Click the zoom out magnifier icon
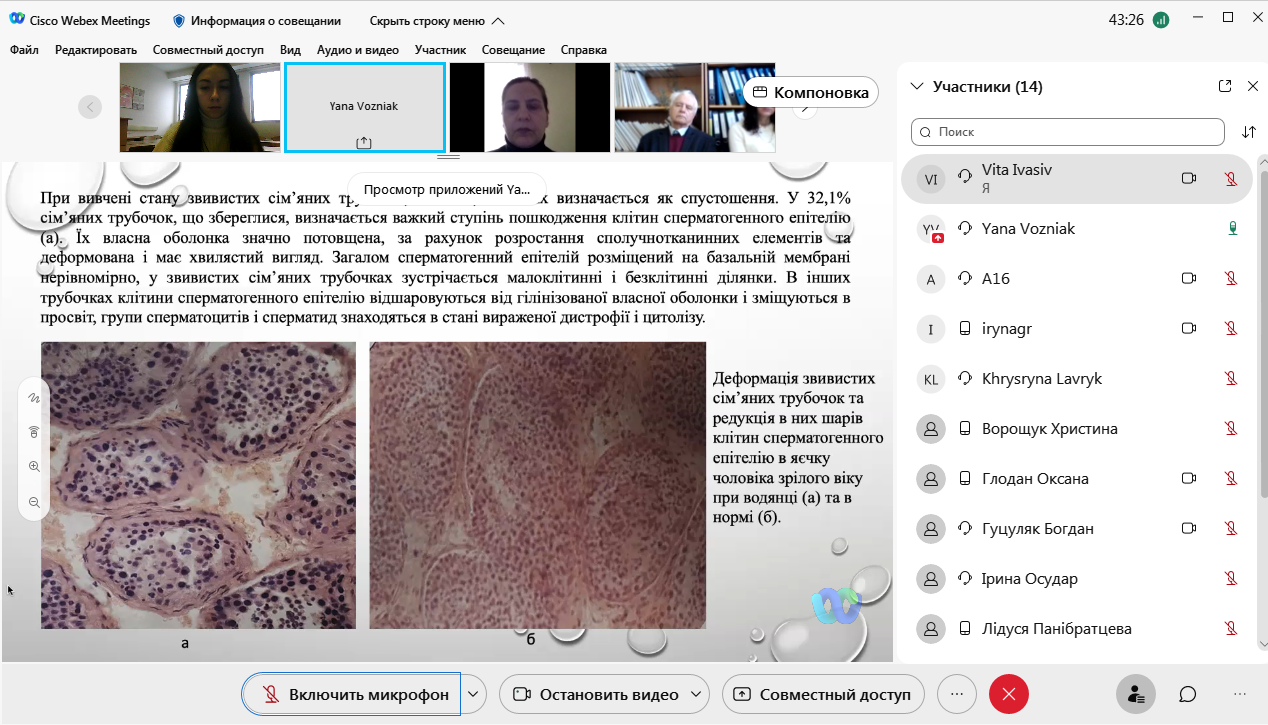Viewport: 1268px width, 725px height. pos(34,502)
